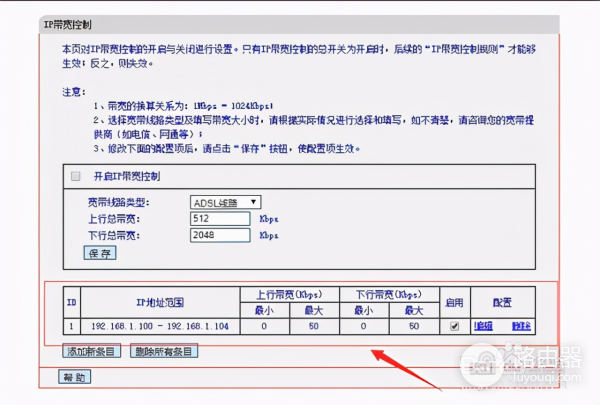Click the 配置 column header
This screenshot has width=600, height=405.
coord(502,302)
